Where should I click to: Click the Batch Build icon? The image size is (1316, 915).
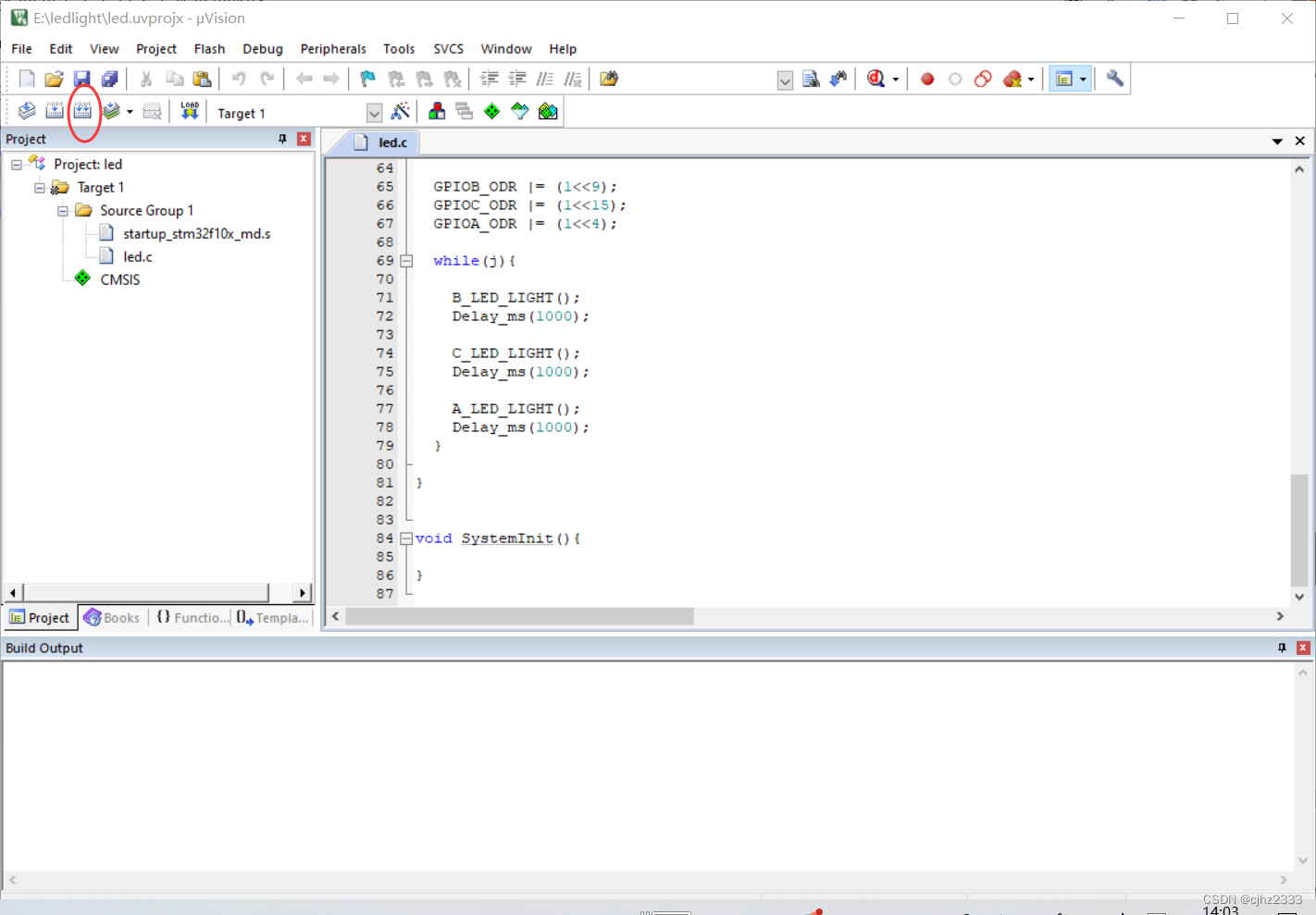coord(112,112)
